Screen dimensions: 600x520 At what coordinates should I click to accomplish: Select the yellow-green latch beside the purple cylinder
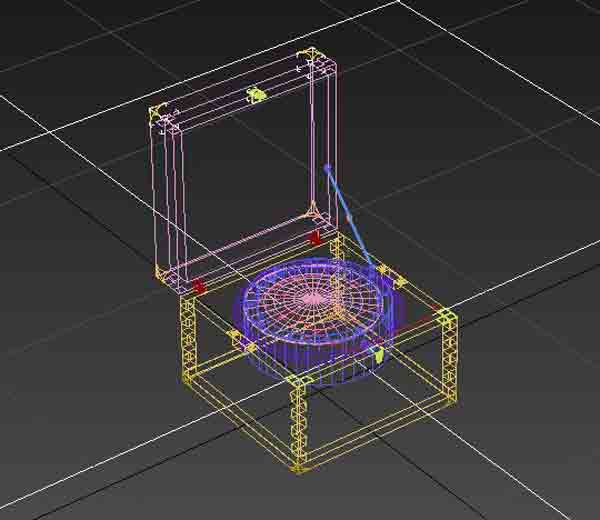point(378,354)
